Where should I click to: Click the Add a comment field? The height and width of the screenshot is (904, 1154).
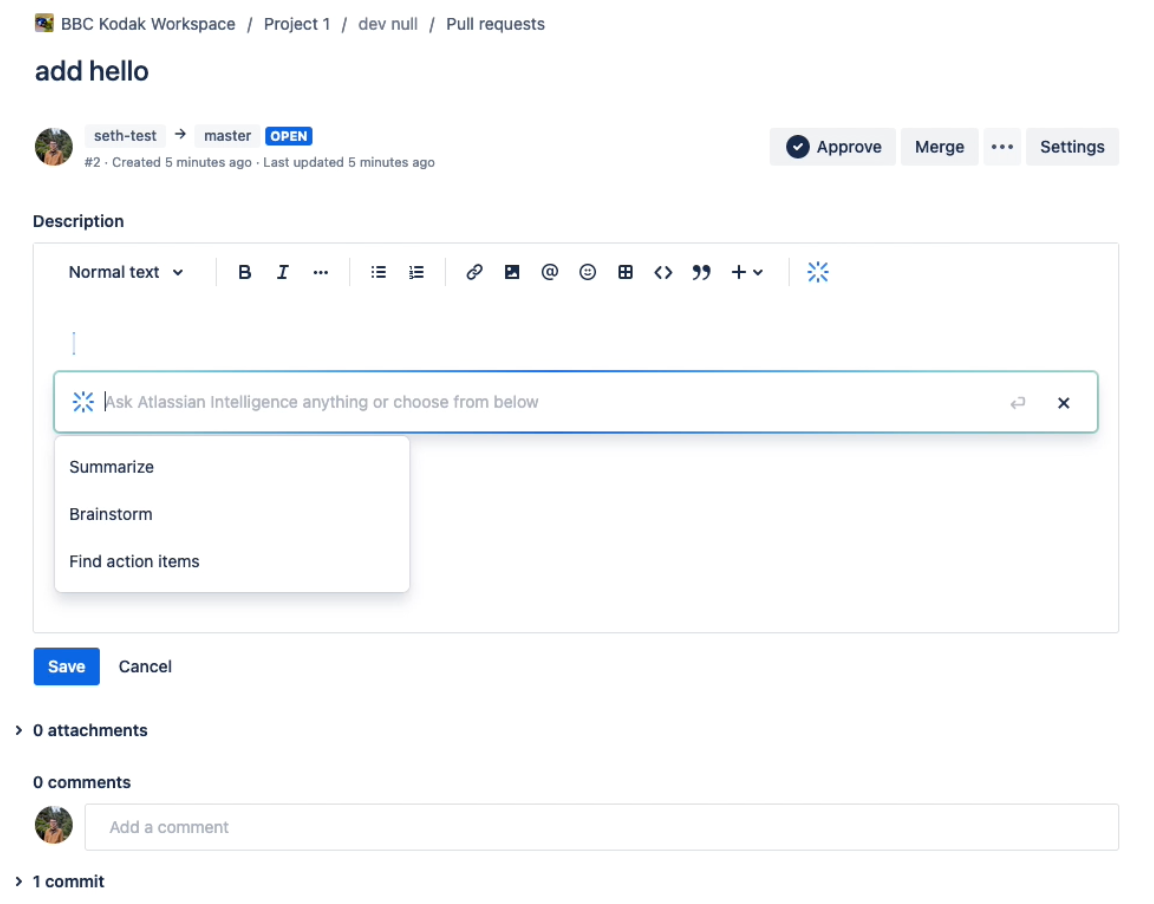pyautogui.click(x=601, y=827)
